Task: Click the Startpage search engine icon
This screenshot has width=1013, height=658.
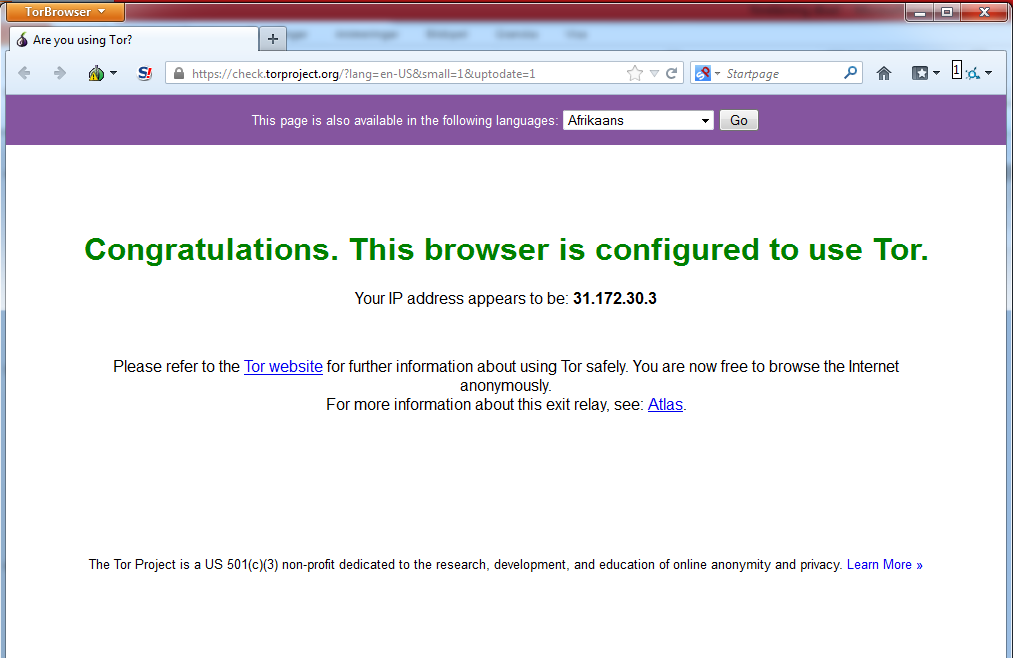Action: [x=702, y=74]
